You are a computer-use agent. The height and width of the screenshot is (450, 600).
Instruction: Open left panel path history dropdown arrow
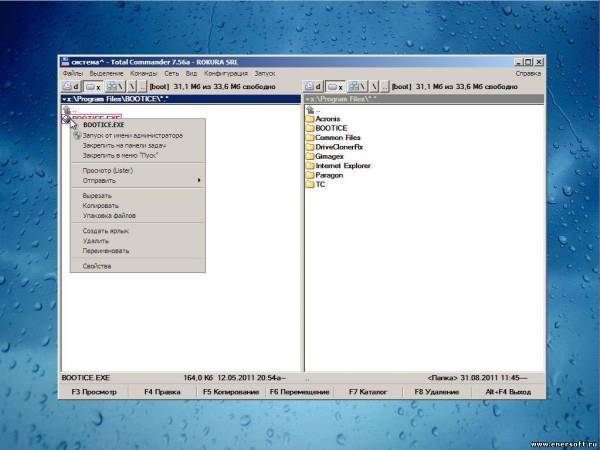[x=64, y=99]
